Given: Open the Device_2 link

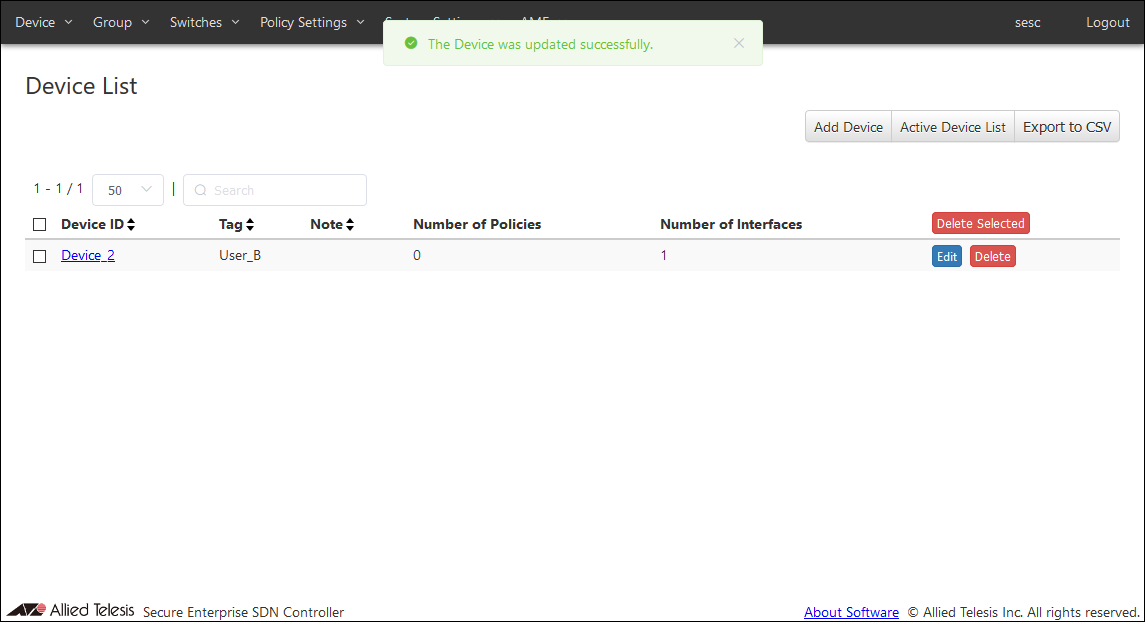Looking at the screenshot, I should [x=88, y=256].
